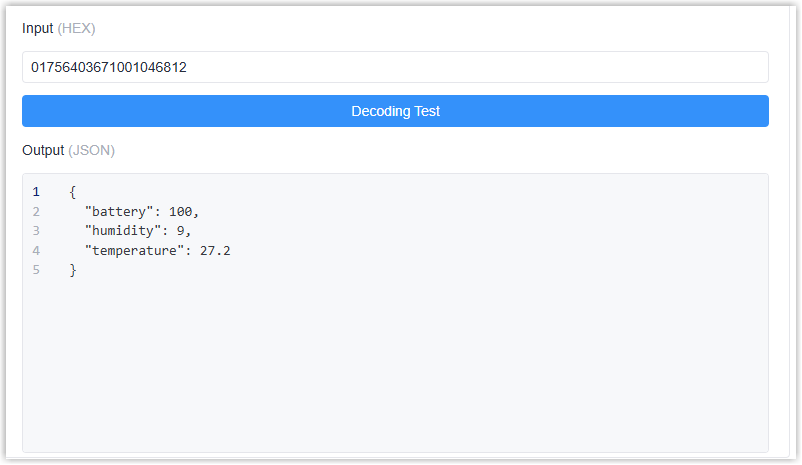The height and width of the screenshot is (465, 802).
Task: Select line number 3 in output gutter
Action: click(36, 231)
